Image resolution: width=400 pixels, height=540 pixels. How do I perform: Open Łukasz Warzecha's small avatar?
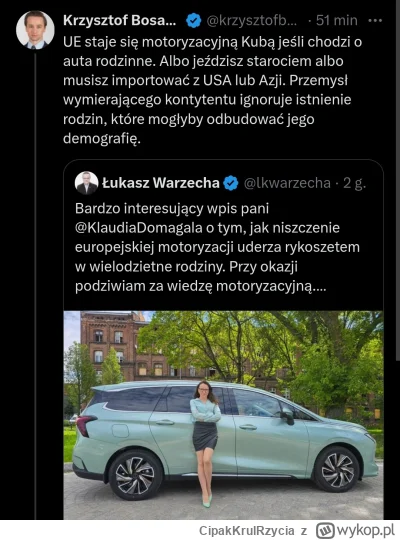86,183
